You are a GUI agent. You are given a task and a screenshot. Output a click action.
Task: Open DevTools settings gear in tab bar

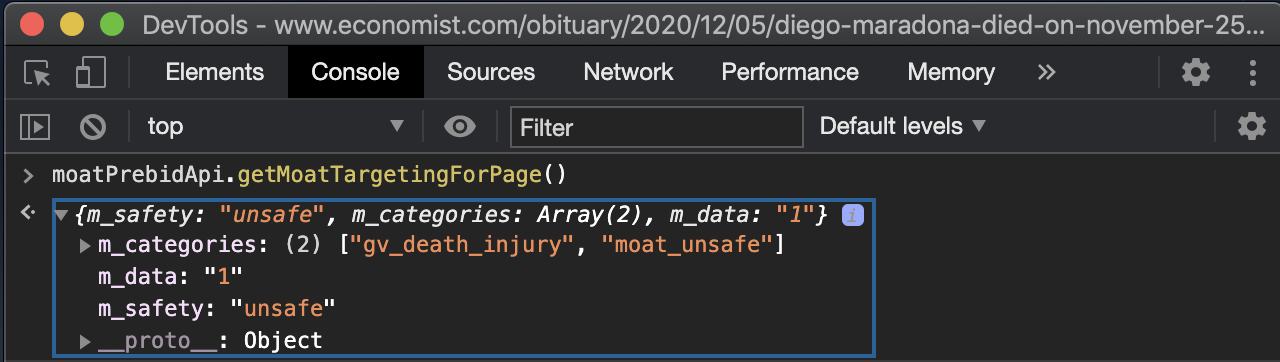(x=1195, y=72)
